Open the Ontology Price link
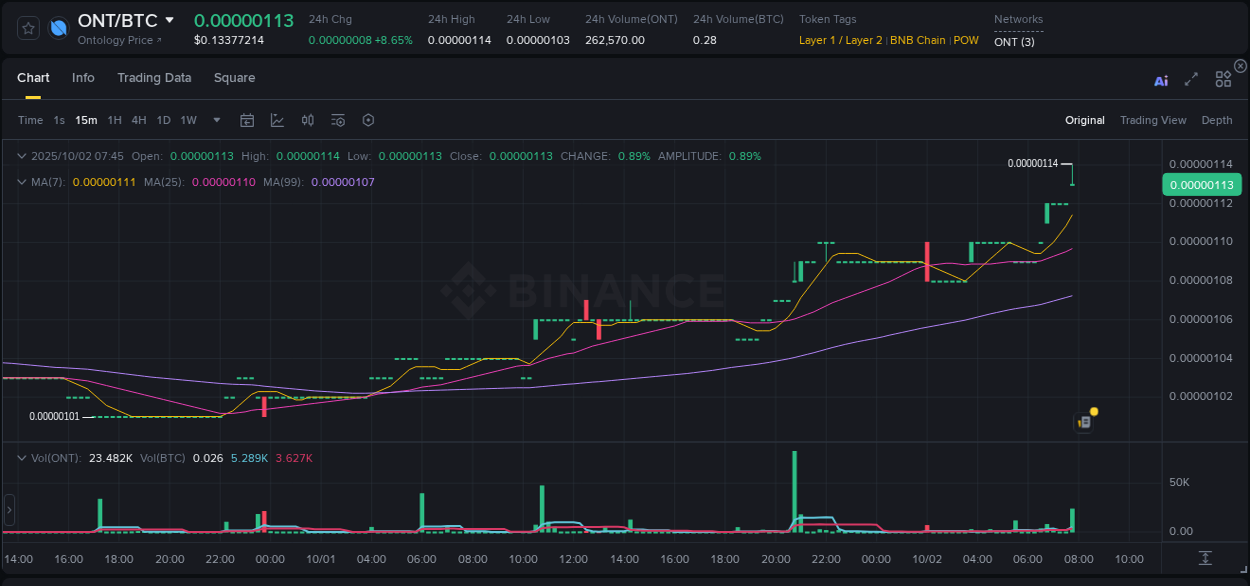The width and height of the screenshot is (1250, 586). click(120, 40)
